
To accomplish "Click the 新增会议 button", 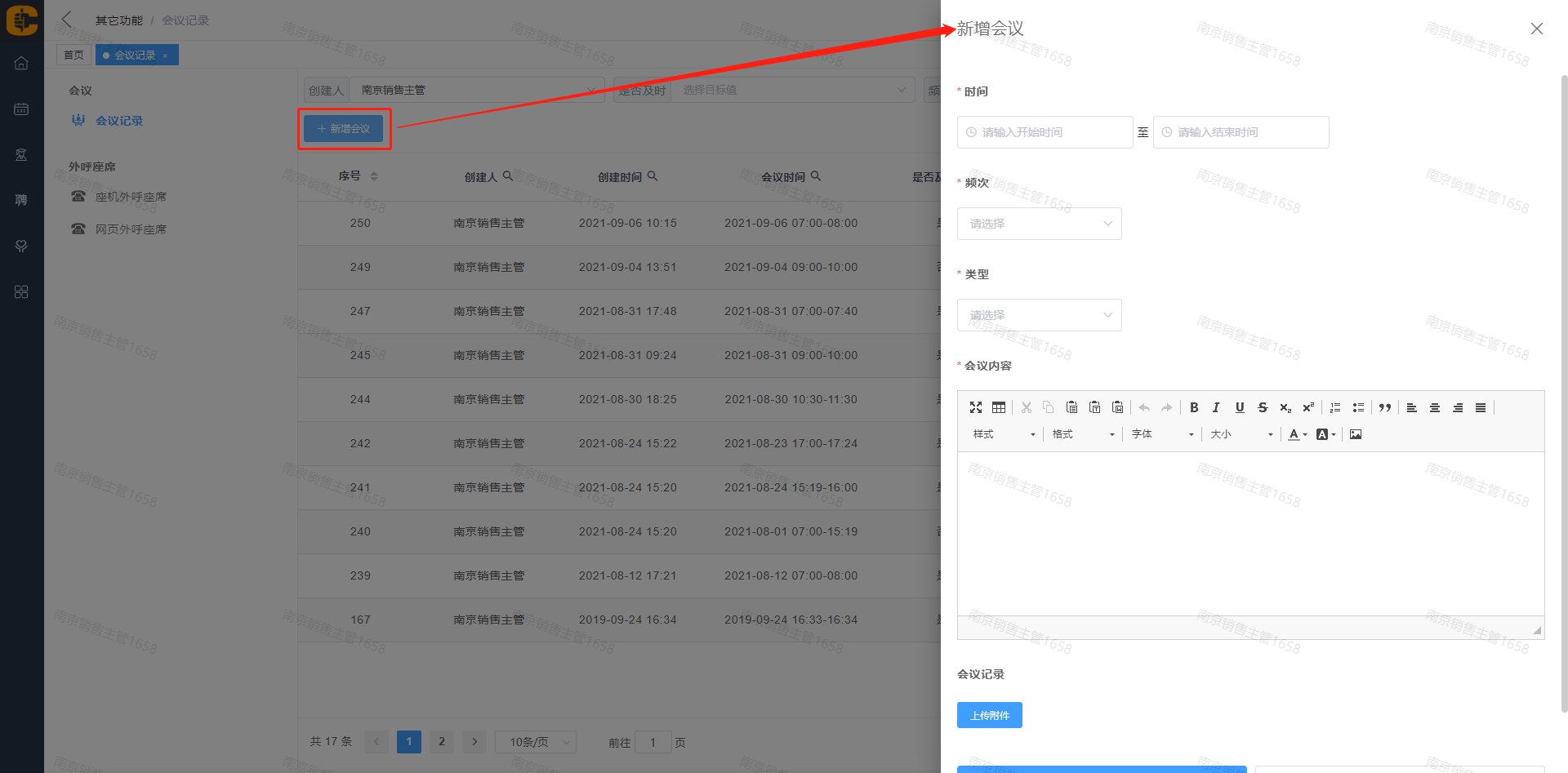I will 344,129.
